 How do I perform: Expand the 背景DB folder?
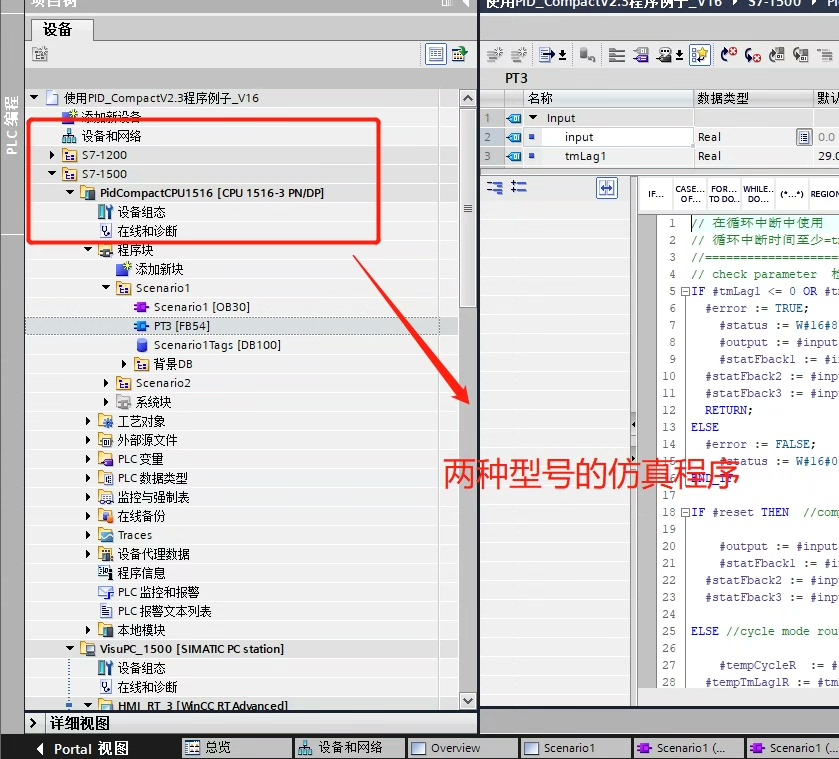[124, 364]
